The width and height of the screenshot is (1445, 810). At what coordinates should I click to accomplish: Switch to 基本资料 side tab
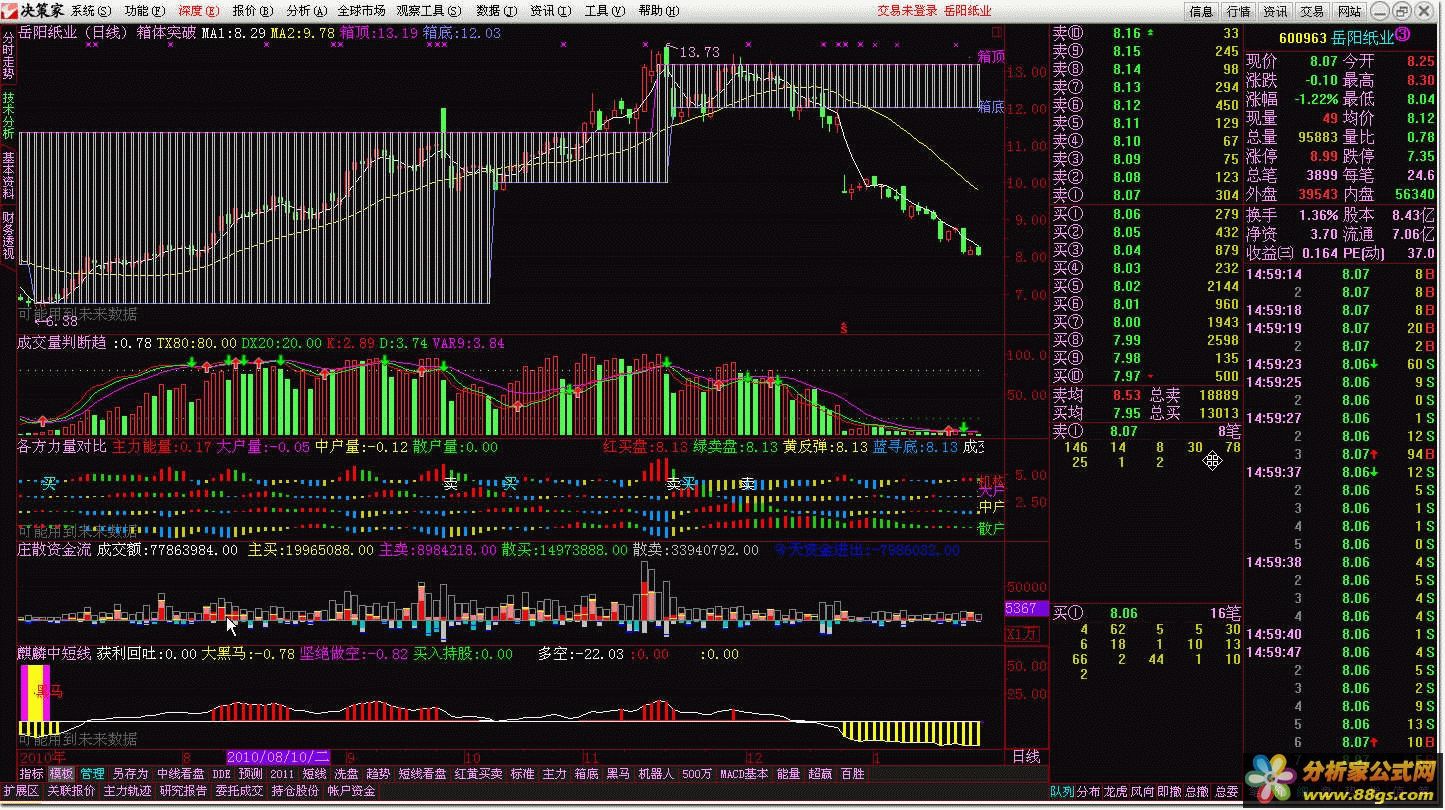(8, 174)
